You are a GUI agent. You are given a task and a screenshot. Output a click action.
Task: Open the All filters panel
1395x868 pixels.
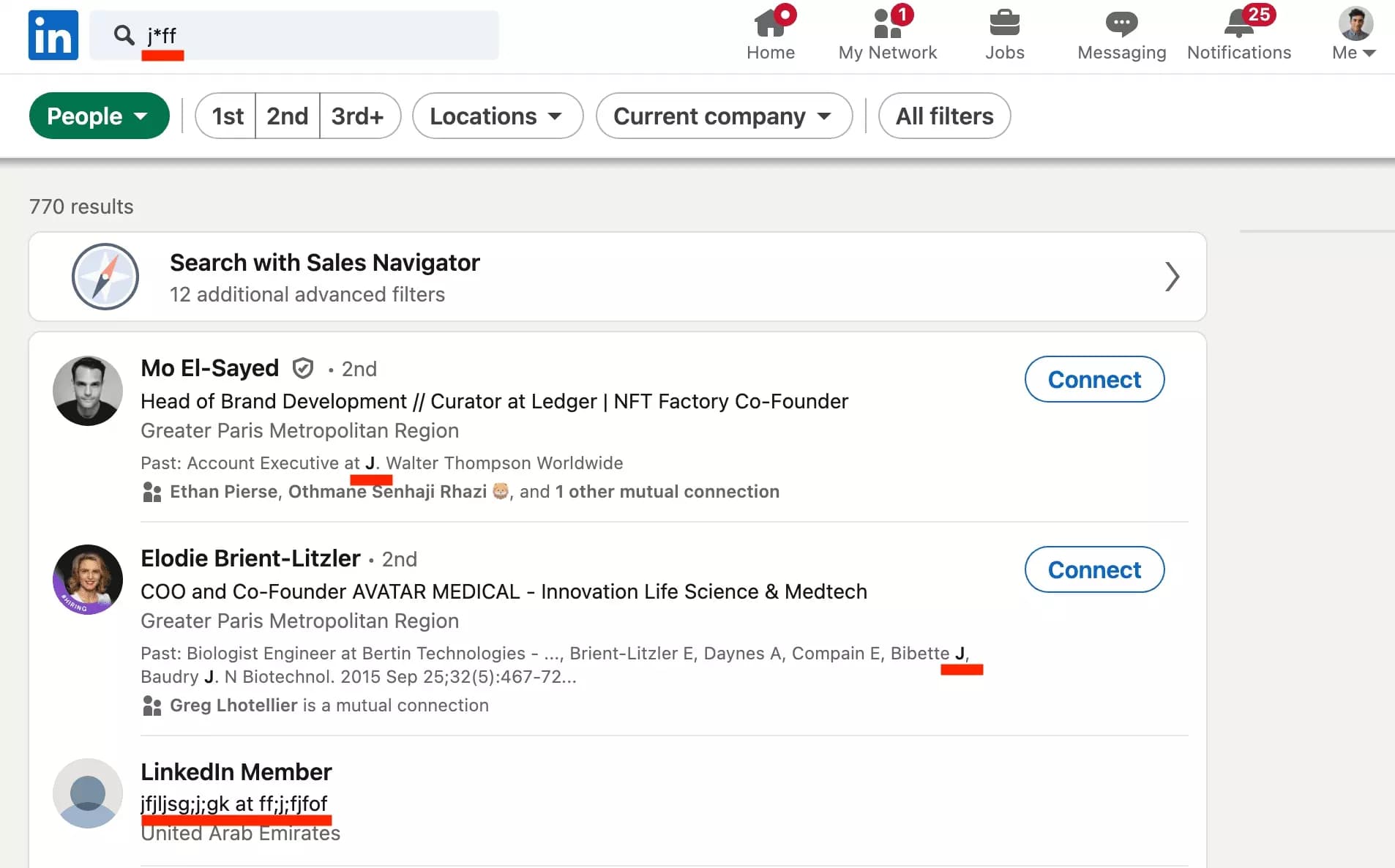(943, 116)
